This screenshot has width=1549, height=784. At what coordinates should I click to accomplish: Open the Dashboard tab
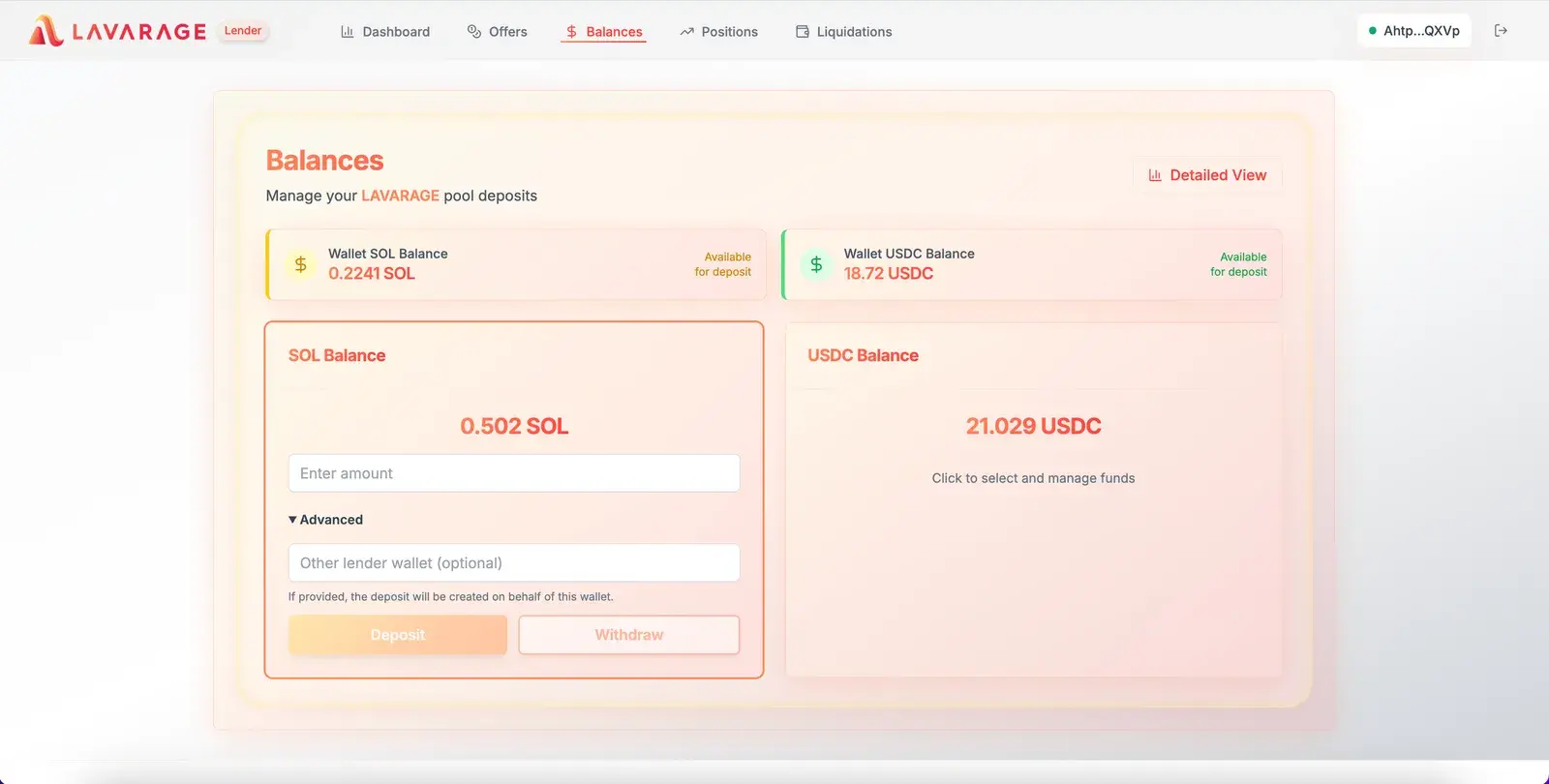click(385, 32)
